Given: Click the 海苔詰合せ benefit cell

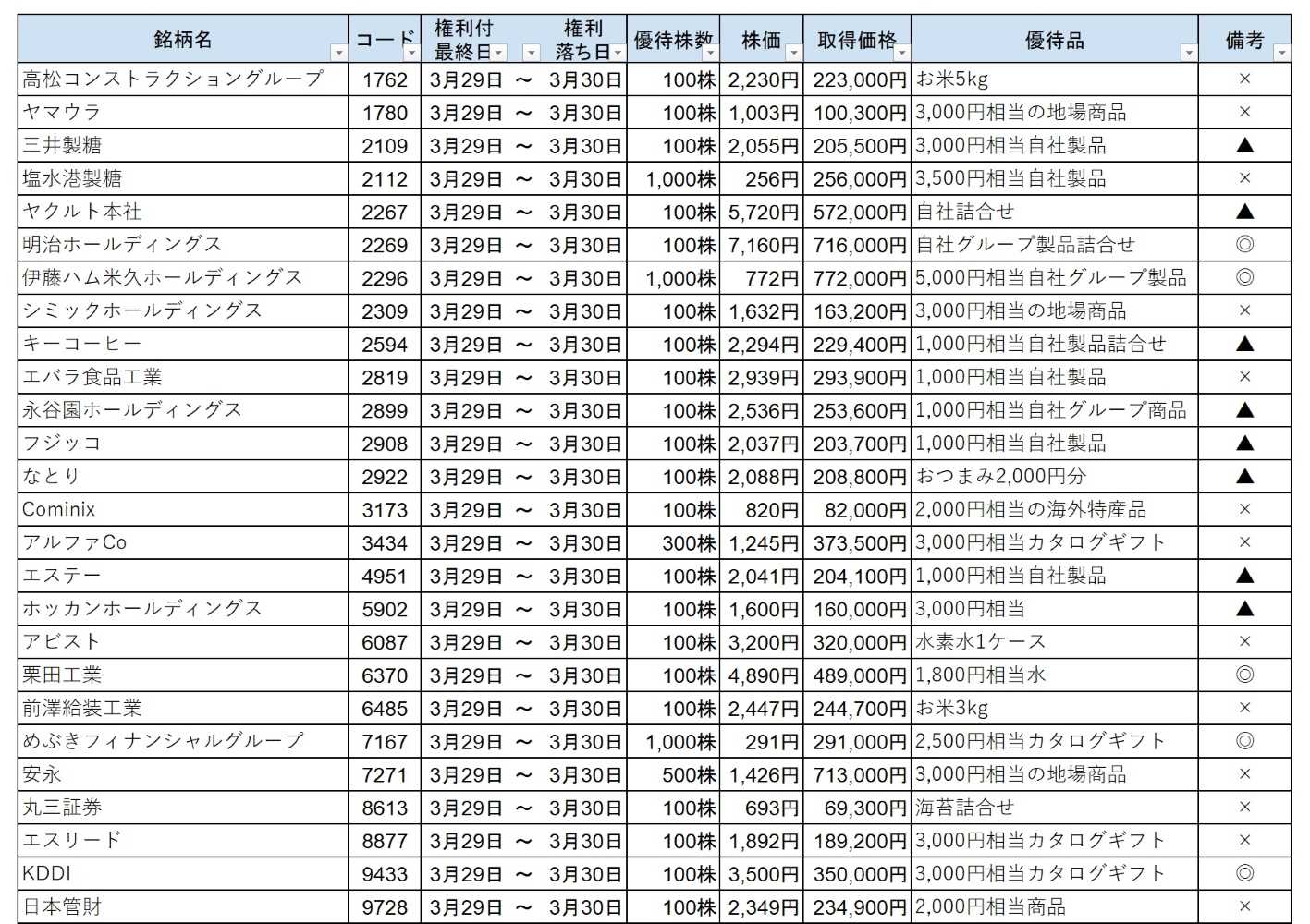Looking at the screenshot, I should 1055,808.
